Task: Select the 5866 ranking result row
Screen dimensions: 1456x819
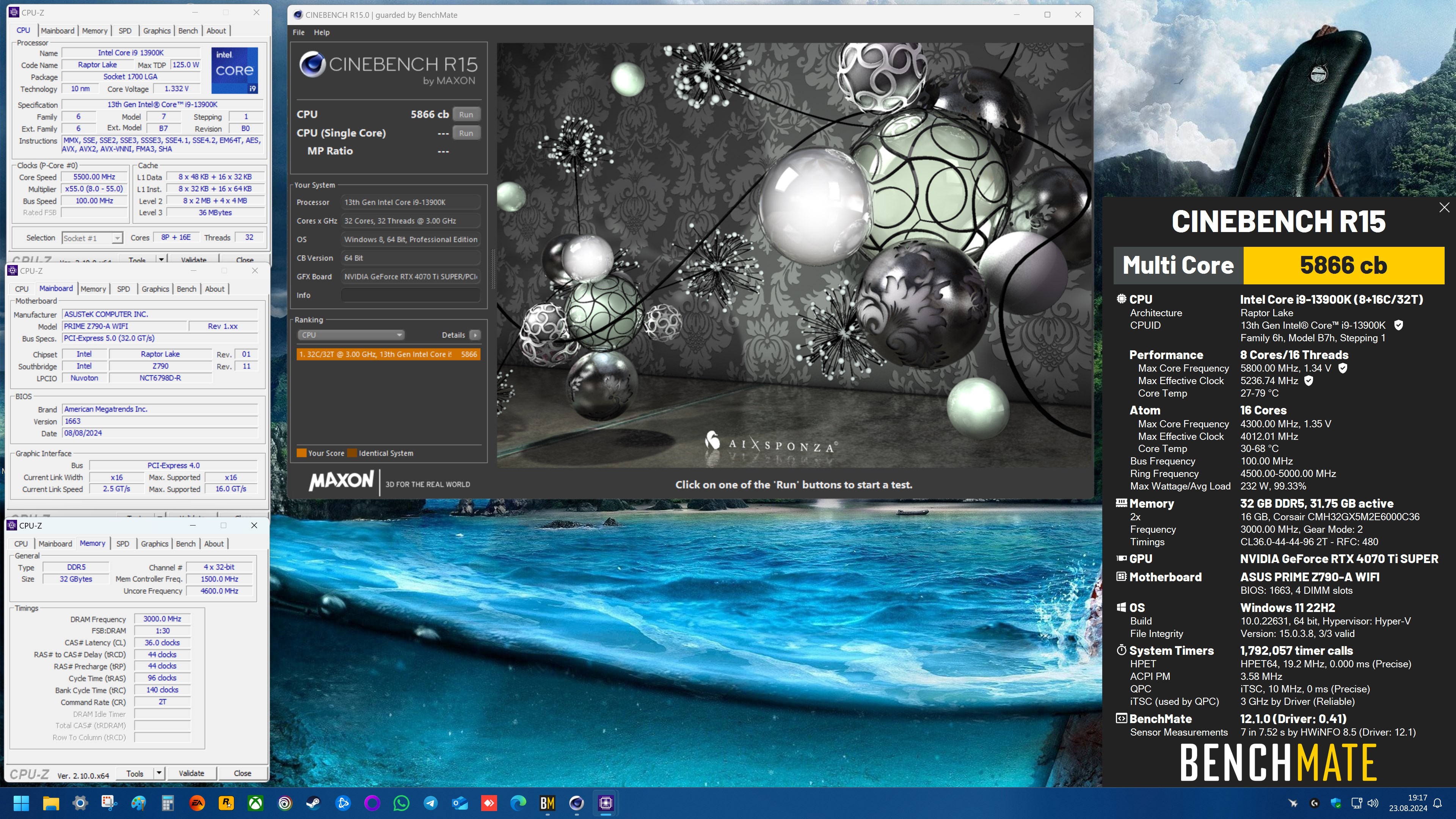Action: pos(388,354)
